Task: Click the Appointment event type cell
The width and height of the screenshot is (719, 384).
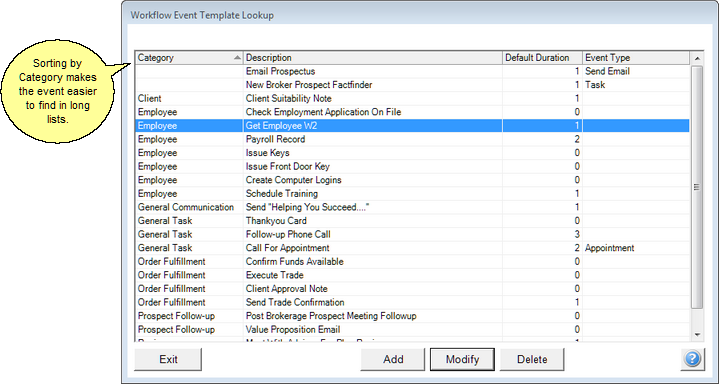Action: tap(636, 248)
